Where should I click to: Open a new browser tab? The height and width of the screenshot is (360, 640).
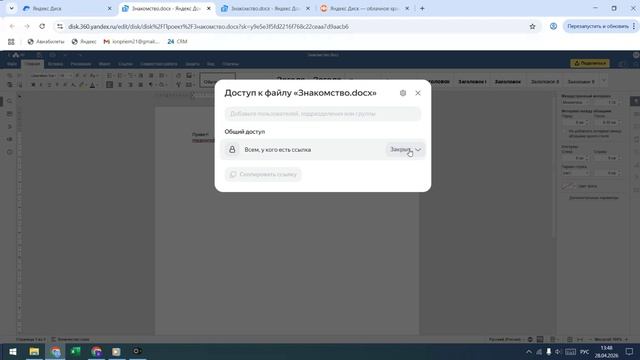tap(422, 8)
